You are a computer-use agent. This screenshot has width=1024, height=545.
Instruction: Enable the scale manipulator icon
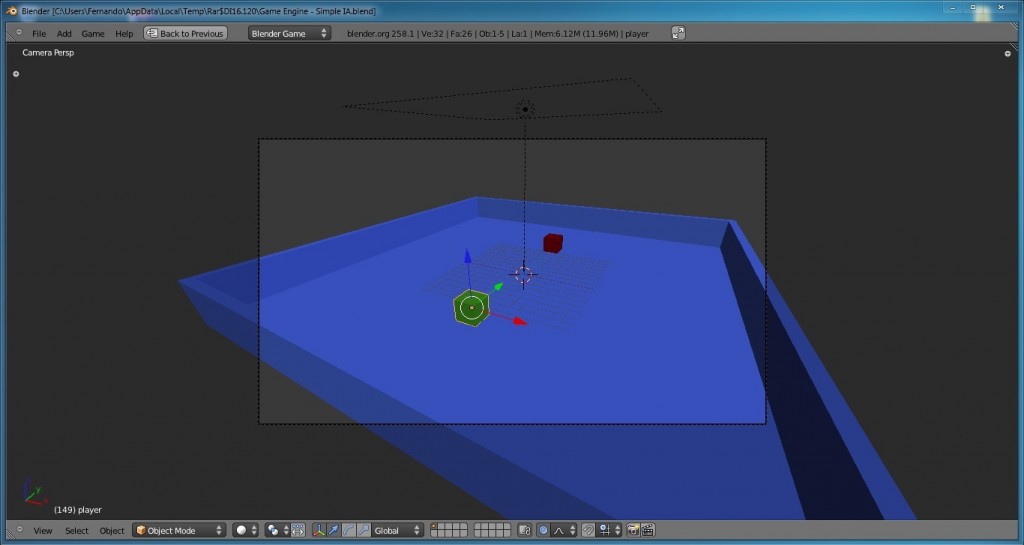(364, 531)
